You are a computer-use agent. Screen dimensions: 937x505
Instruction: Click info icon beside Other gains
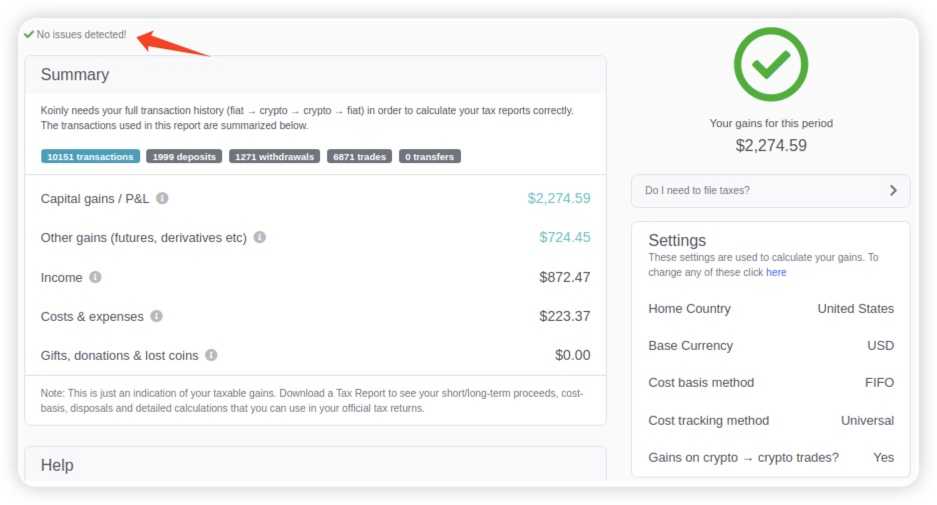coord(259,237)
